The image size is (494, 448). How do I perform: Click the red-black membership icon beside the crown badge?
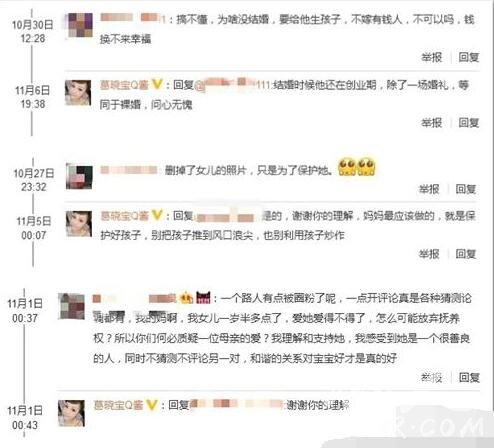pos(203,297)
